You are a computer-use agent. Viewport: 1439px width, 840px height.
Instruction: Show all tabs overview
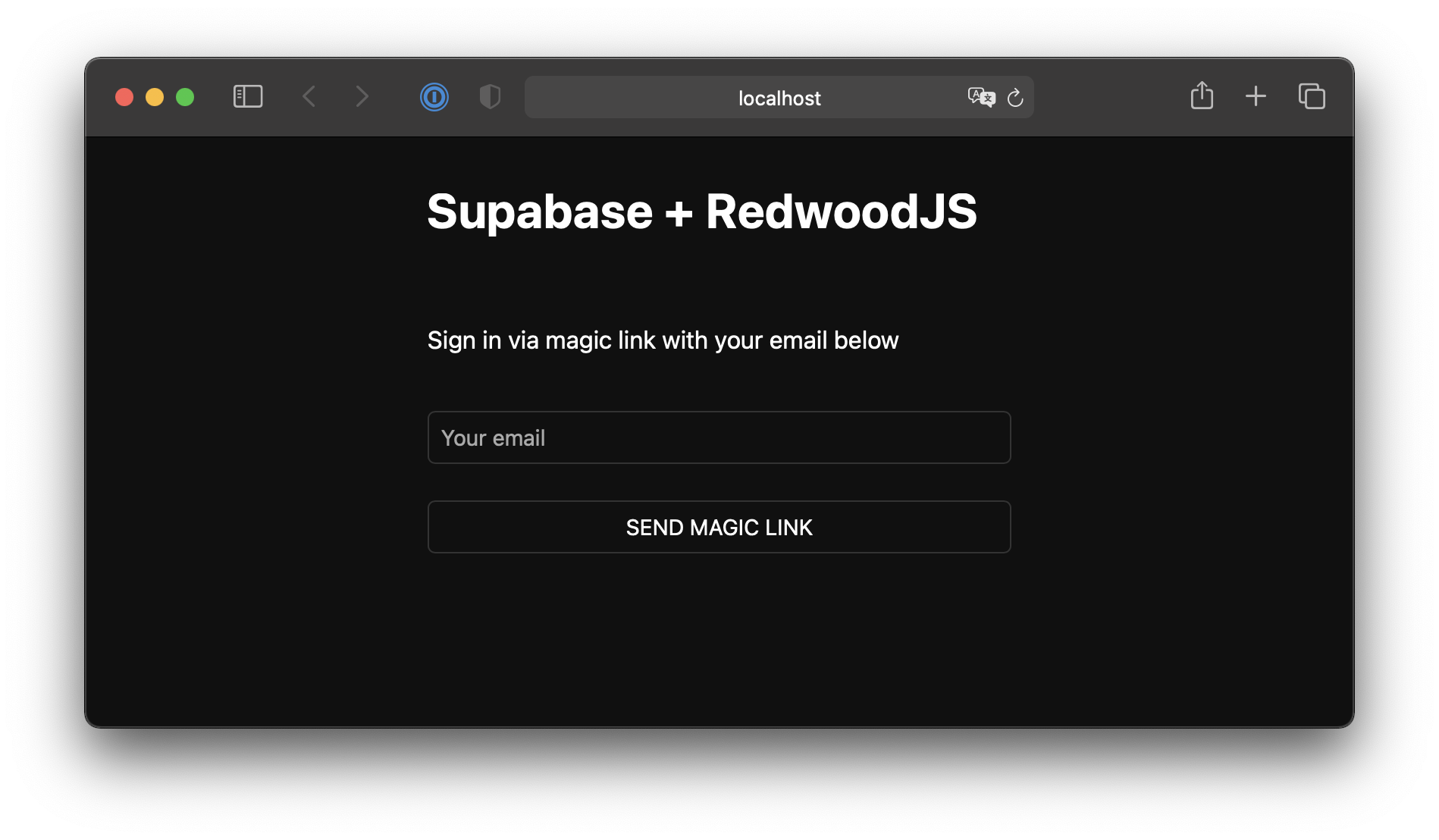1312,96
